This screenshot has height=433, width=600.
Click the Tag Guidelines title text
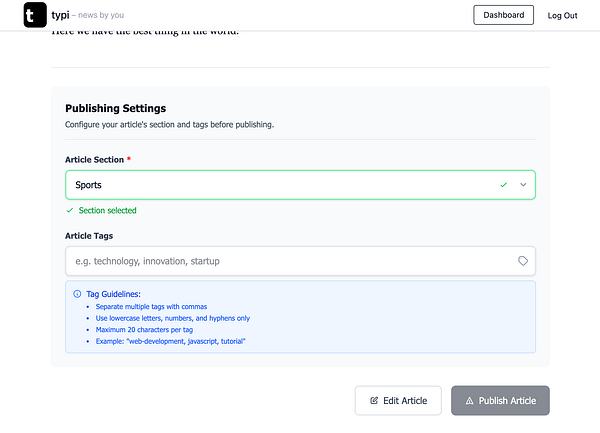coord(113,294)
